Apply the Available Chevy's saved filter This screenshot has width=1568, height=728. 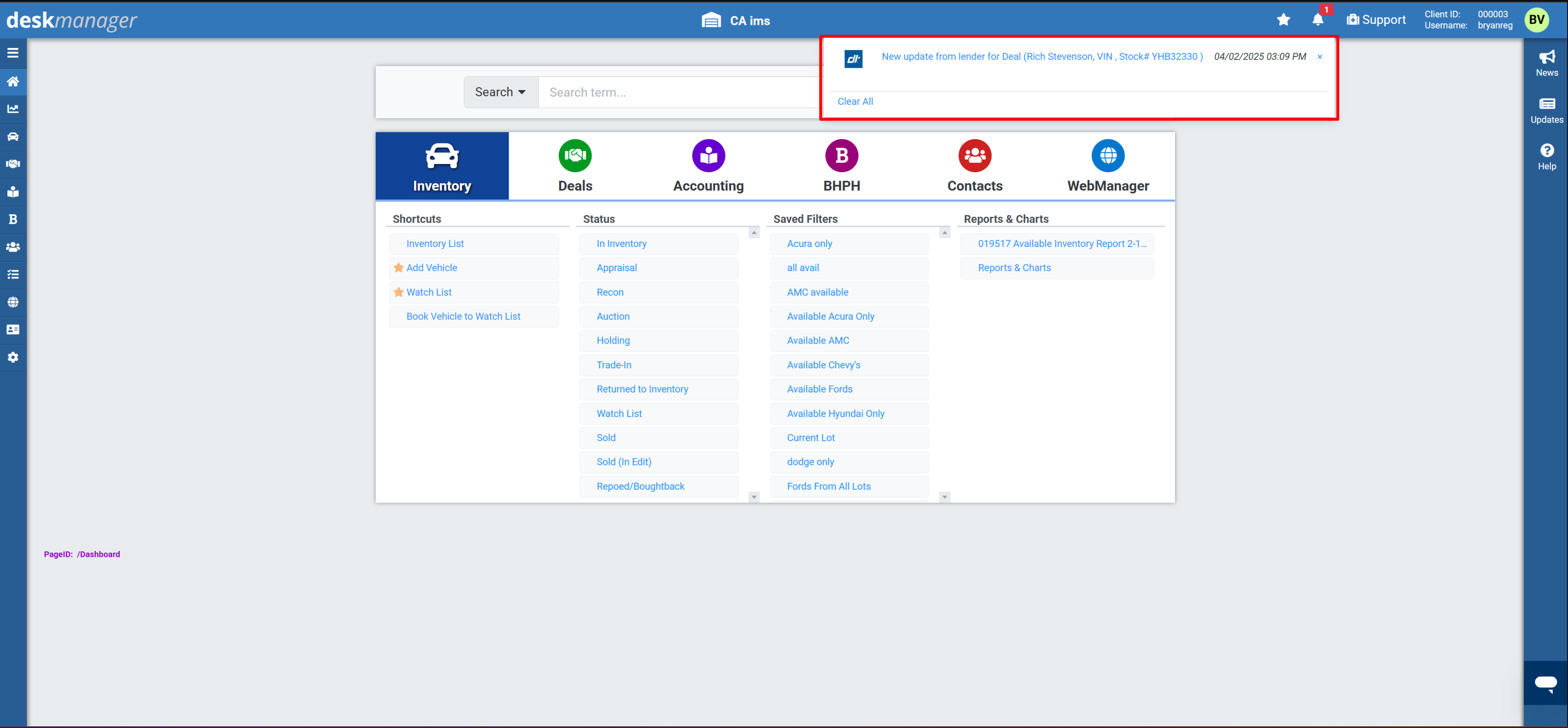(849, 365)
